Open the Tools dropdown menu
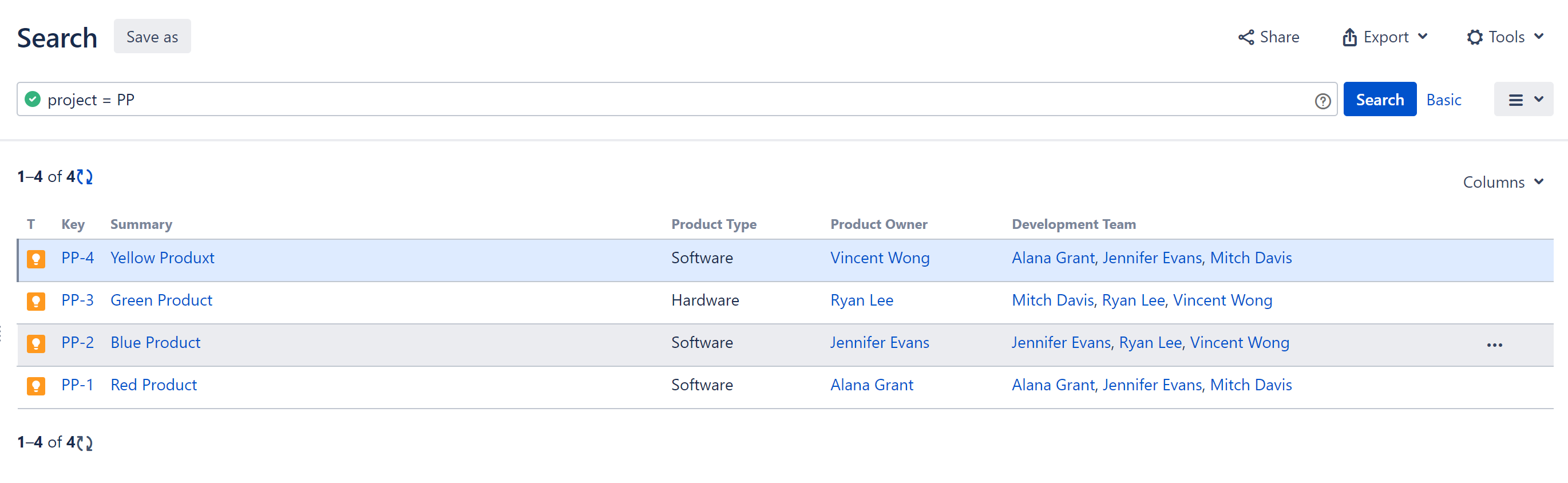The height and width of the screenshot is (483, 1568). pos(1504,37)
